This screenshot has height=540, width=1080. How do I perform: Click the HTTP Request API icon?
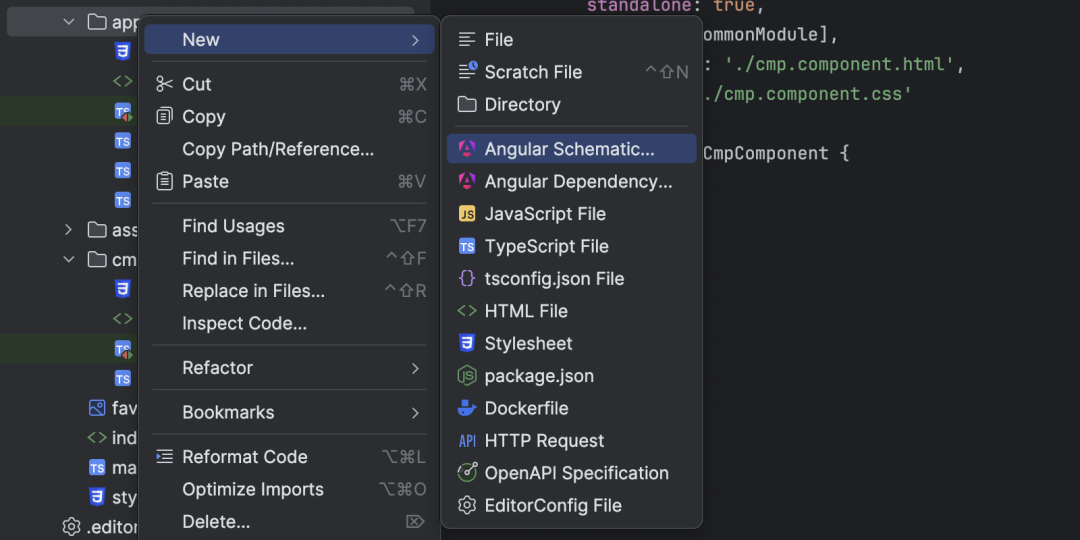point(467,441)
